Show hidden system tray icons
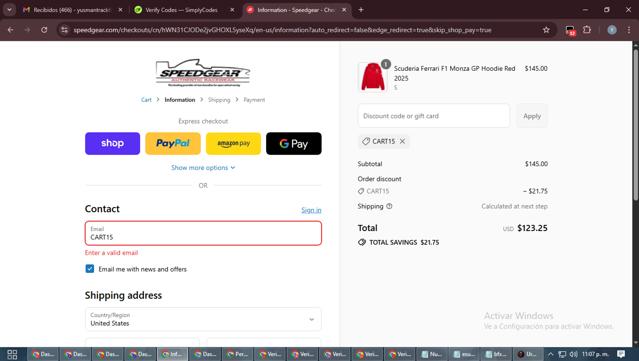This screenshot has height=361, width=639. pos(550,354)
